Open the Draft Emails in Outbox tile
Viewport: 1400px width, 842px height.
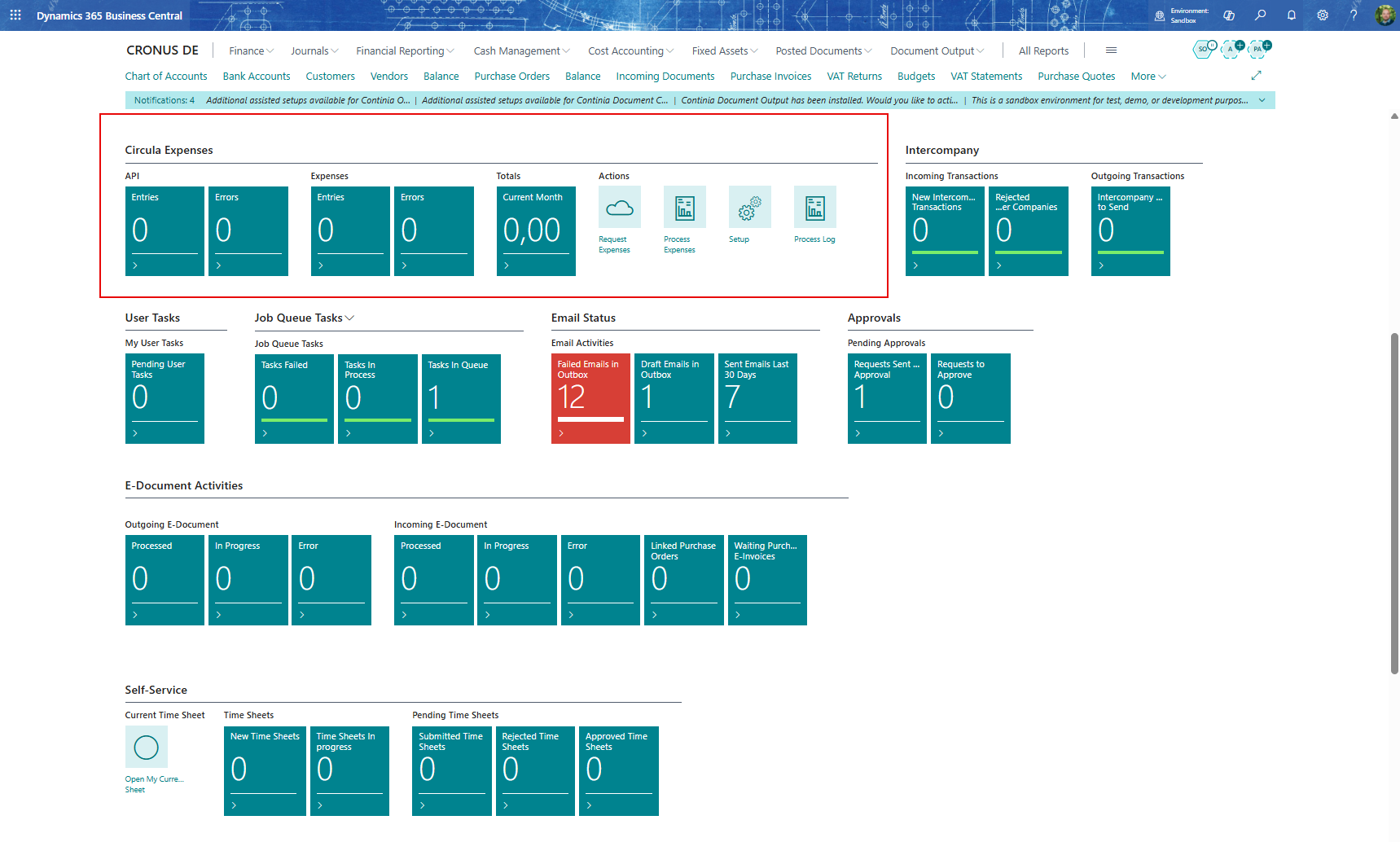[674, 398]
